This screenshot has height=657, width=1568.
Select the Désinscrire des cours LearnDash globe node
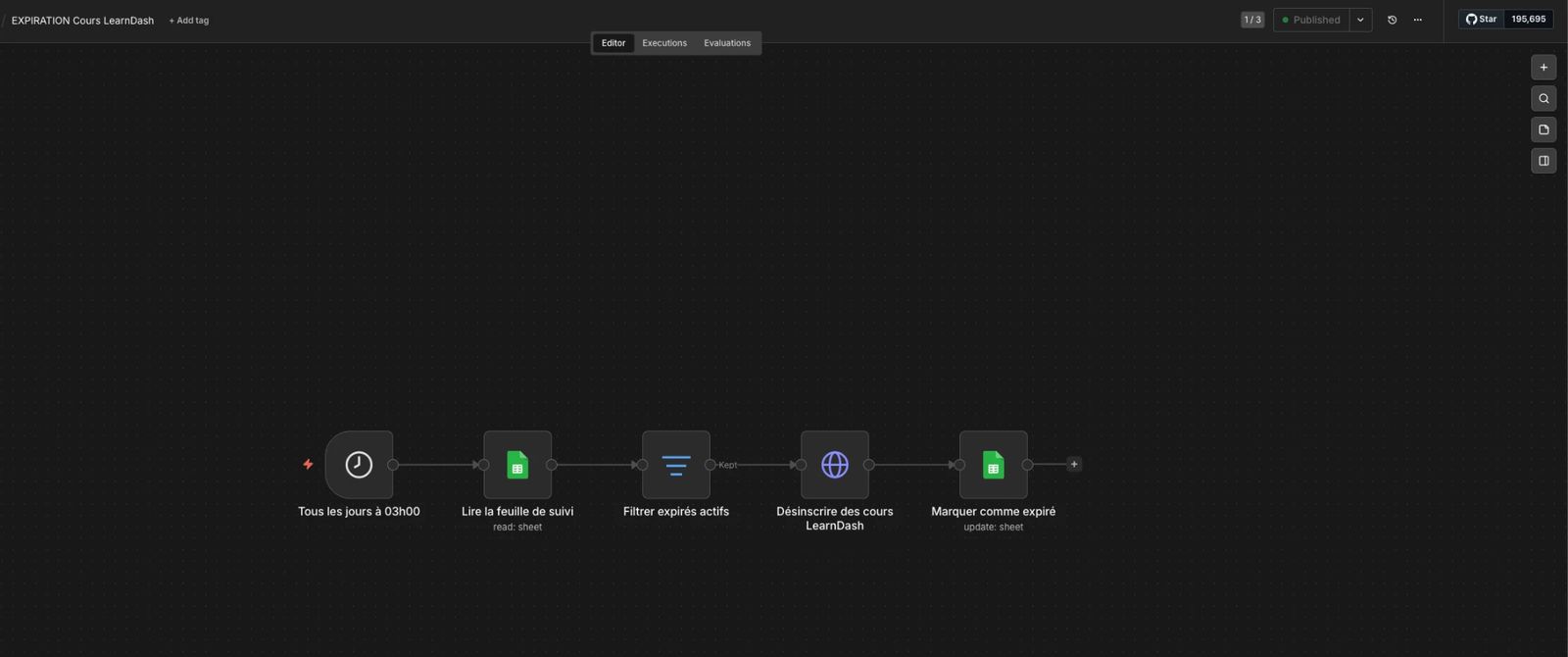click(835, 465)
